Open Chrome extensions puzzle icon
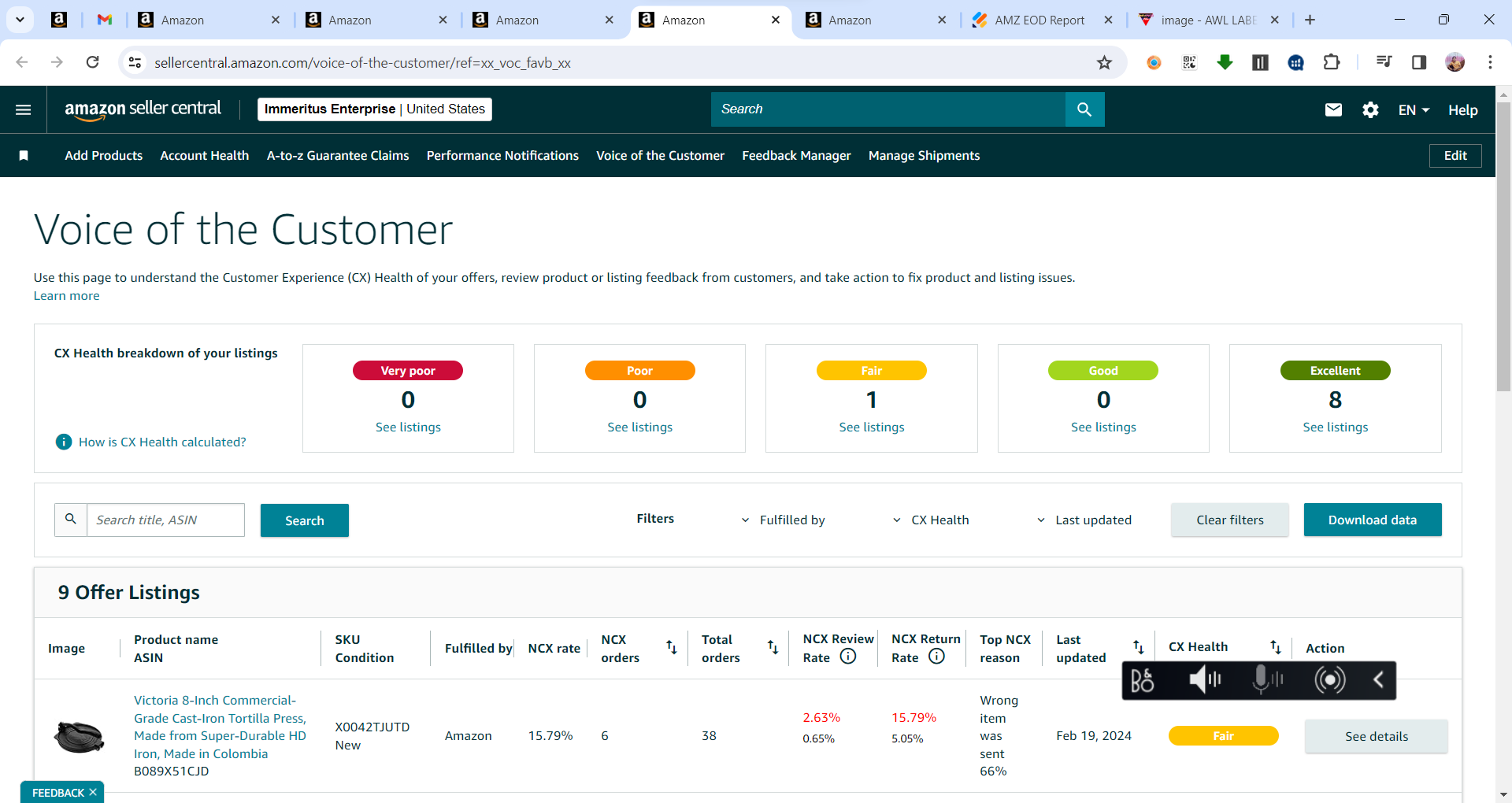Screen dimensions: 1512x803 pos(1332,62)
